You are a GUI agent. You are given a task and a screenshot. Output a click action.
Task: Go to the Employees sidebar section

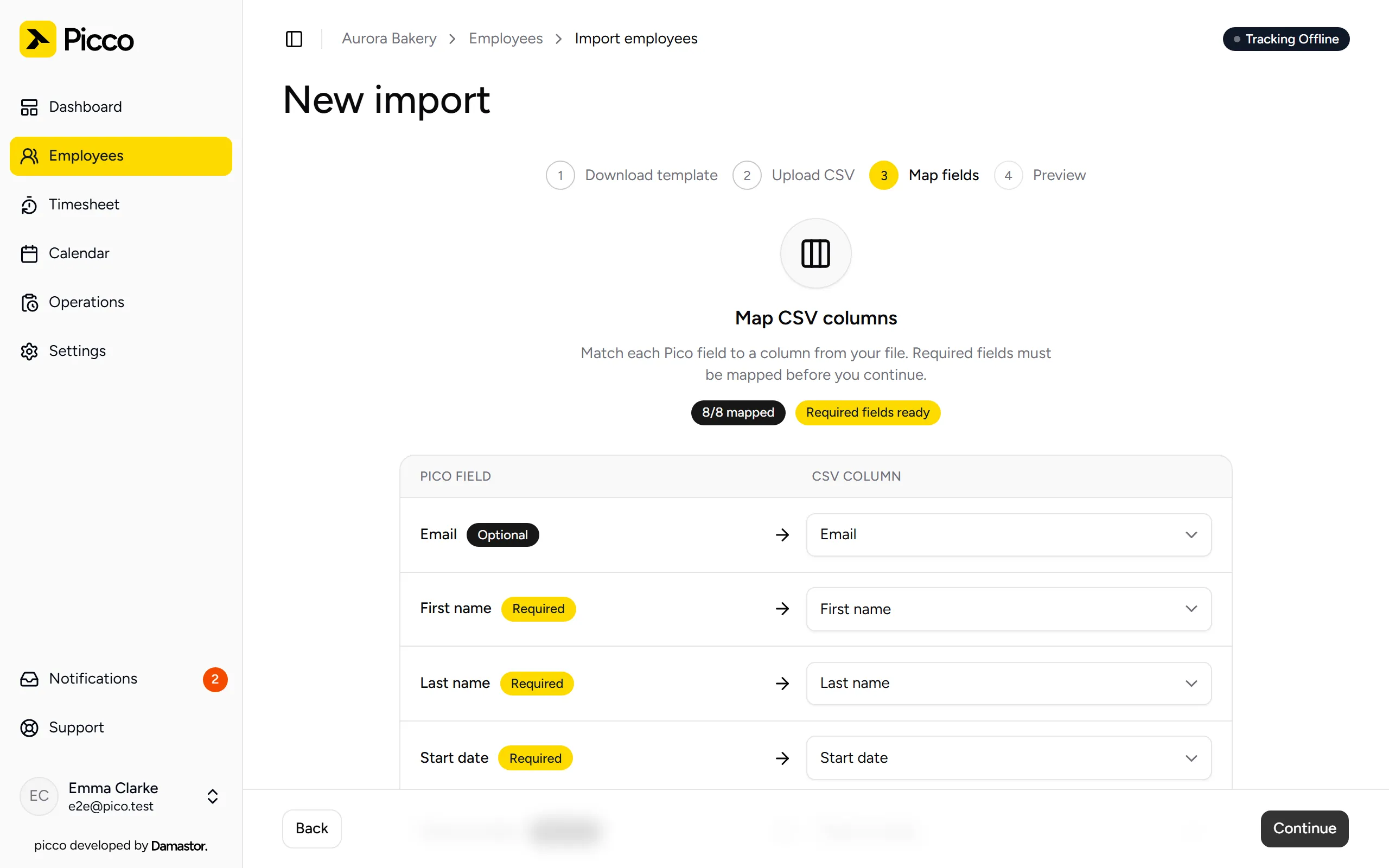(x=120, y=156)
